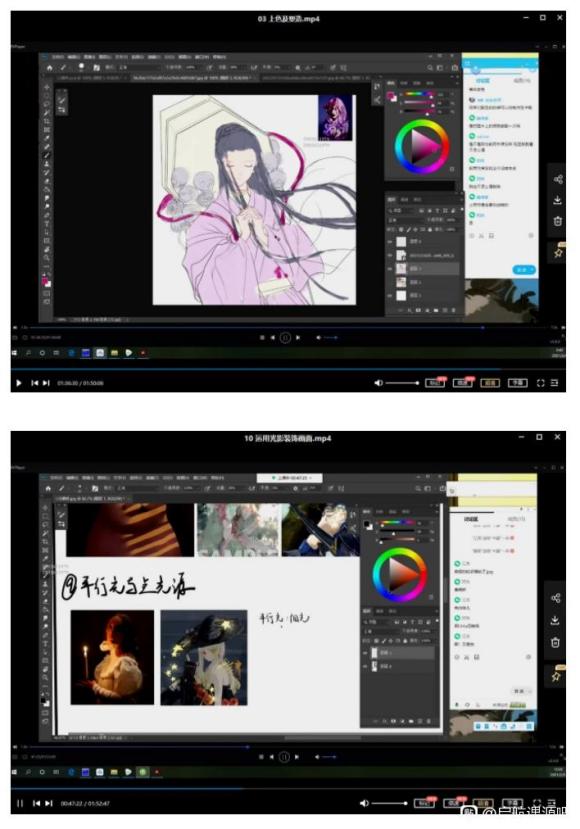Enter fullscreen in the top video player
Image resolution: width=580 pixels, height=829 pixels.
click(540, 383)
